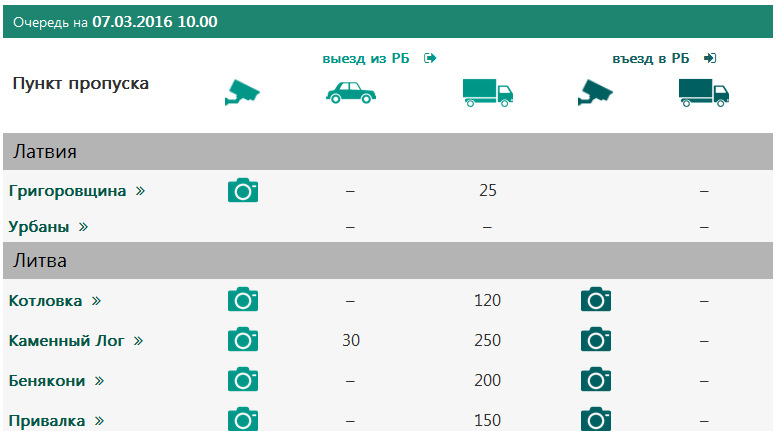Screen dimensions: 781x431
Task: Click the passenger car column icon
Action: click(351, 93)
